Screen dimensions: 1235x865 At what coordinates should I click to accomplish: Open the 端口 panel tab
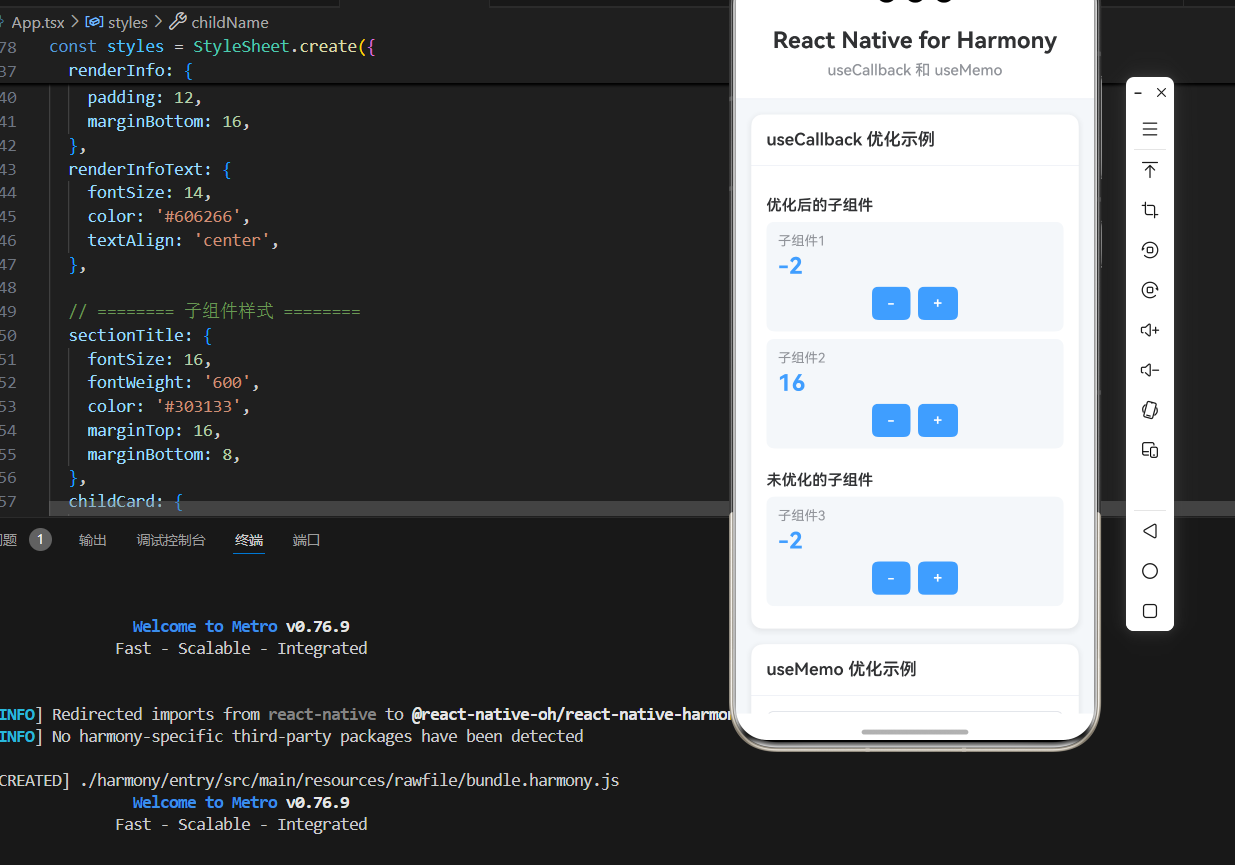click(306, 540)
